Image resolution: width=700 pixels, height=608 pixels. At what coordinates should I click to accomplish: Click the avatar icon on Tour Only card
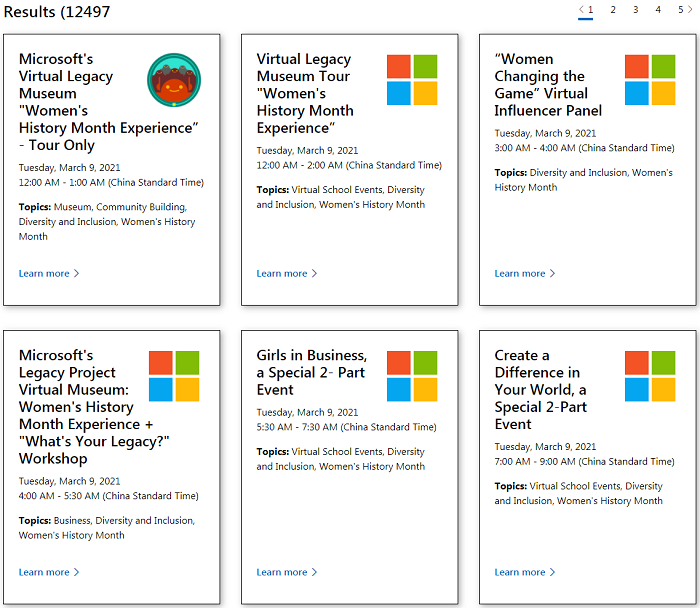tap(174, 80)
